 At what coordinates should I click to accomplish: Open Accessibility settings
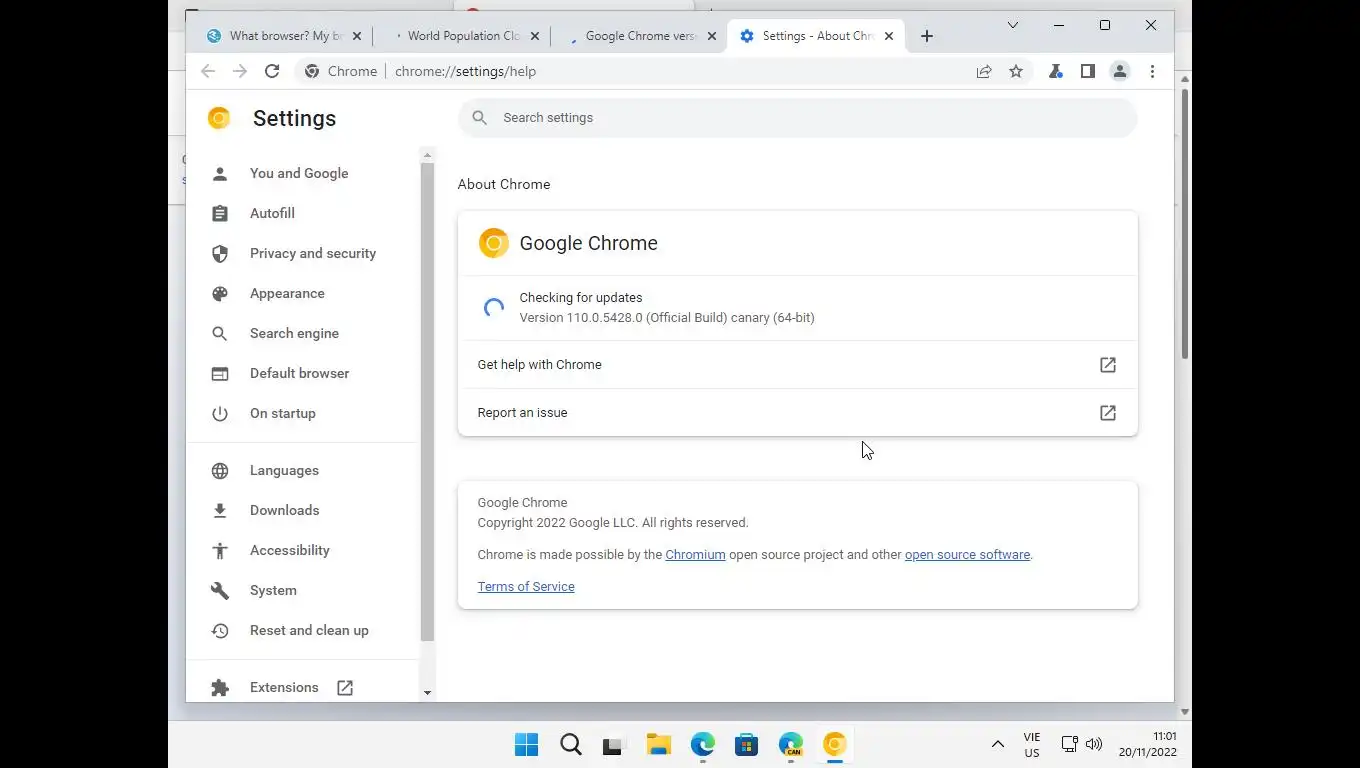289,550
